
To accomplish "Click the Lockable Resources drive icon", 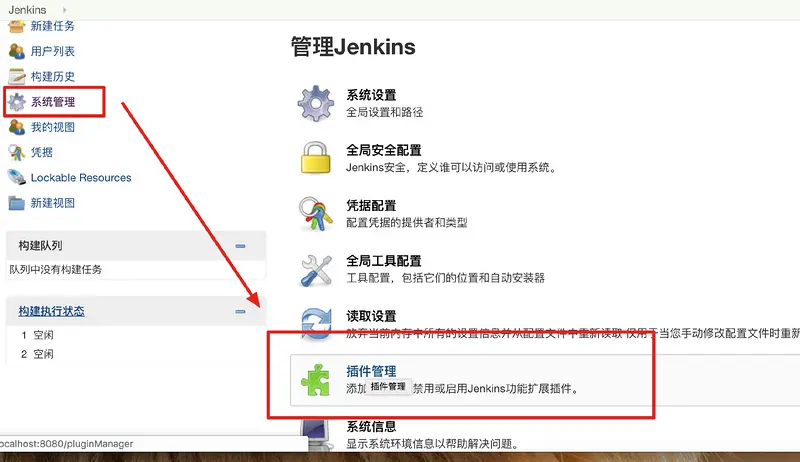I will coord(17,177).
